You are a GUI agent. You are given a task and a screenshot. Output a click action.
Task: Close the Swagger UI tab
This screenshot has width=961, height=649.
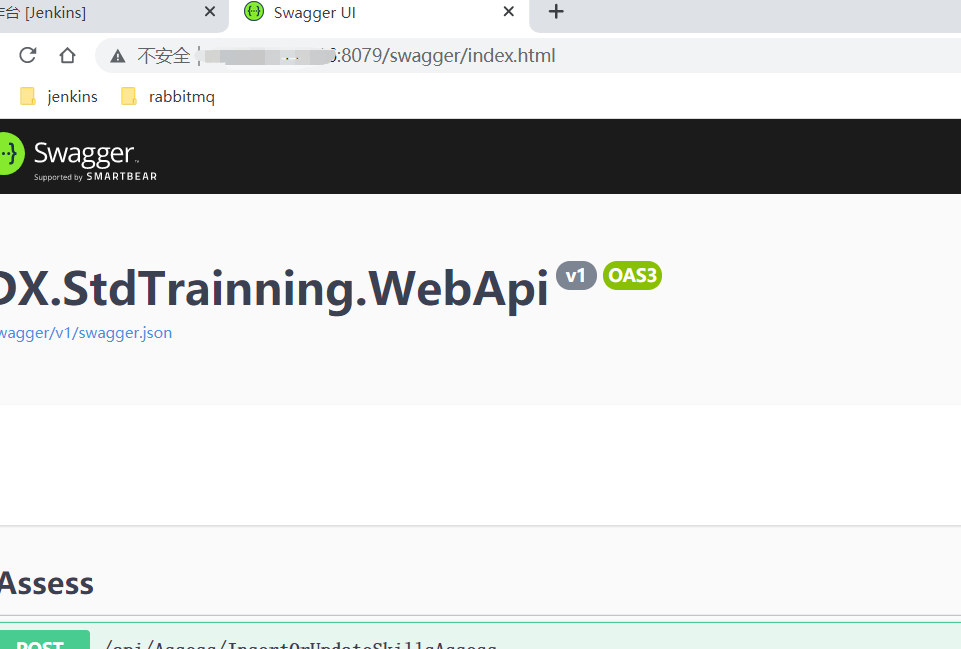point(508,12)
